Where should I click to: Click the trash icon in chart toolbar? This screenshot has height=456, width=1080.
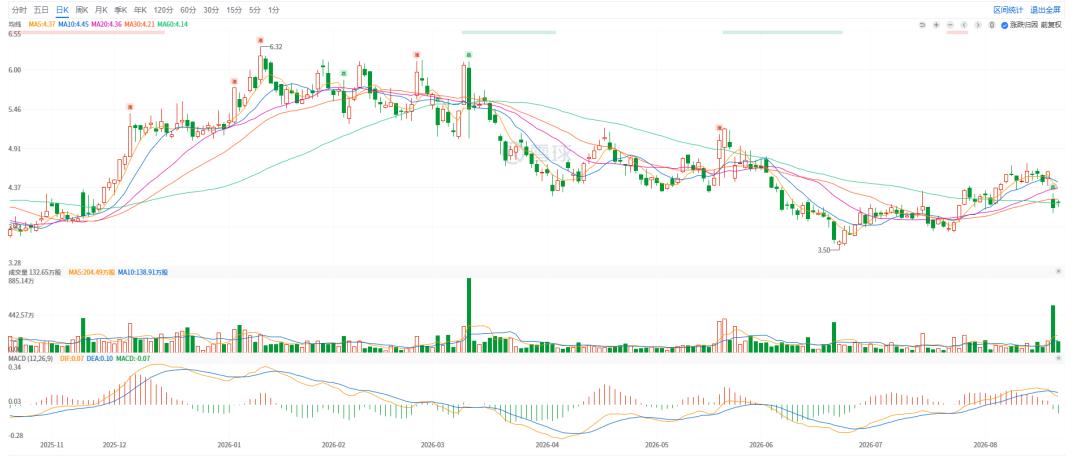point(992,25)
